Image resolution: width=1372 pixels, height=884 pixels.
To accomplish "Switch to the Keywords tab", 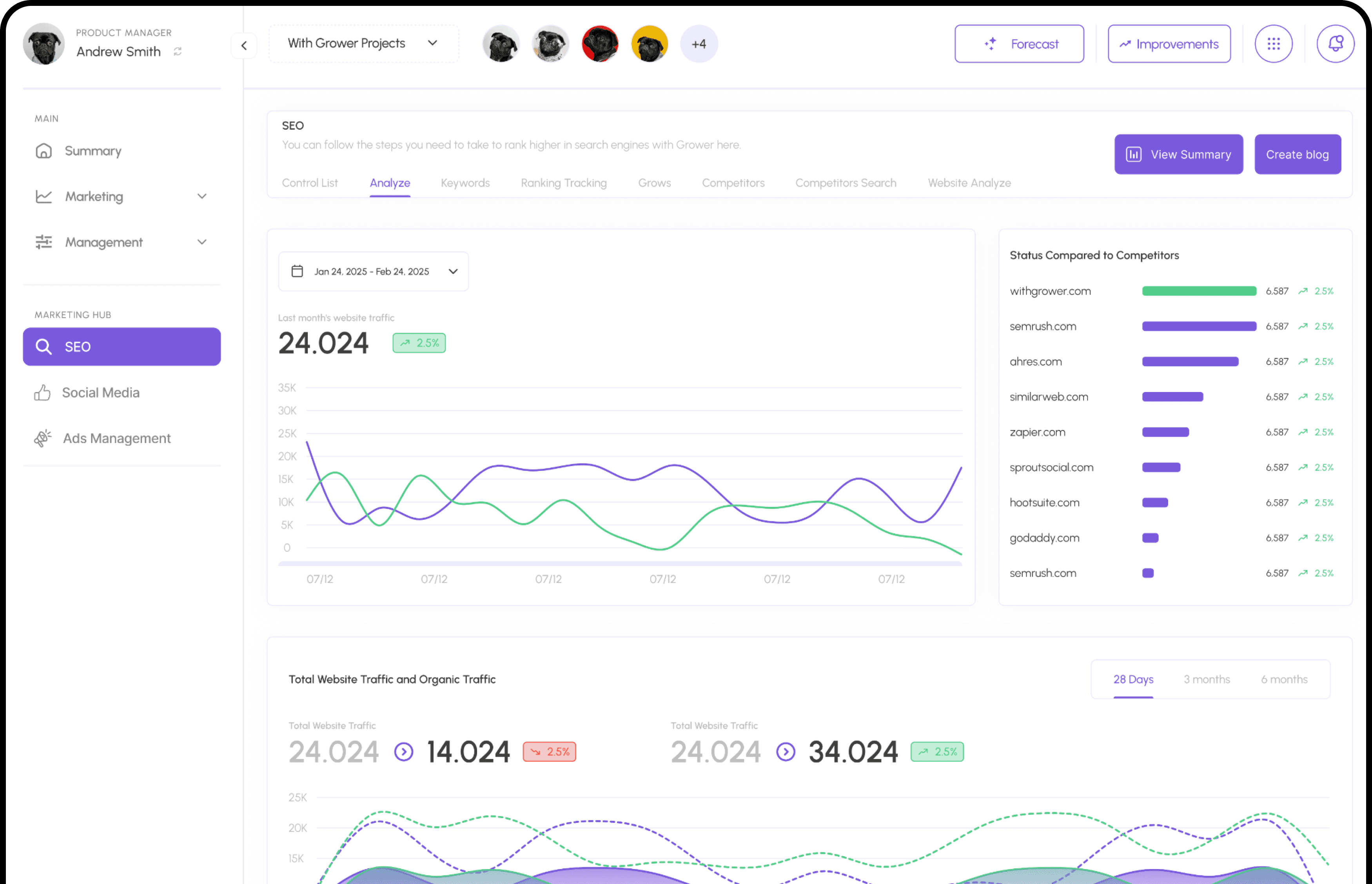I will (465, 183).
